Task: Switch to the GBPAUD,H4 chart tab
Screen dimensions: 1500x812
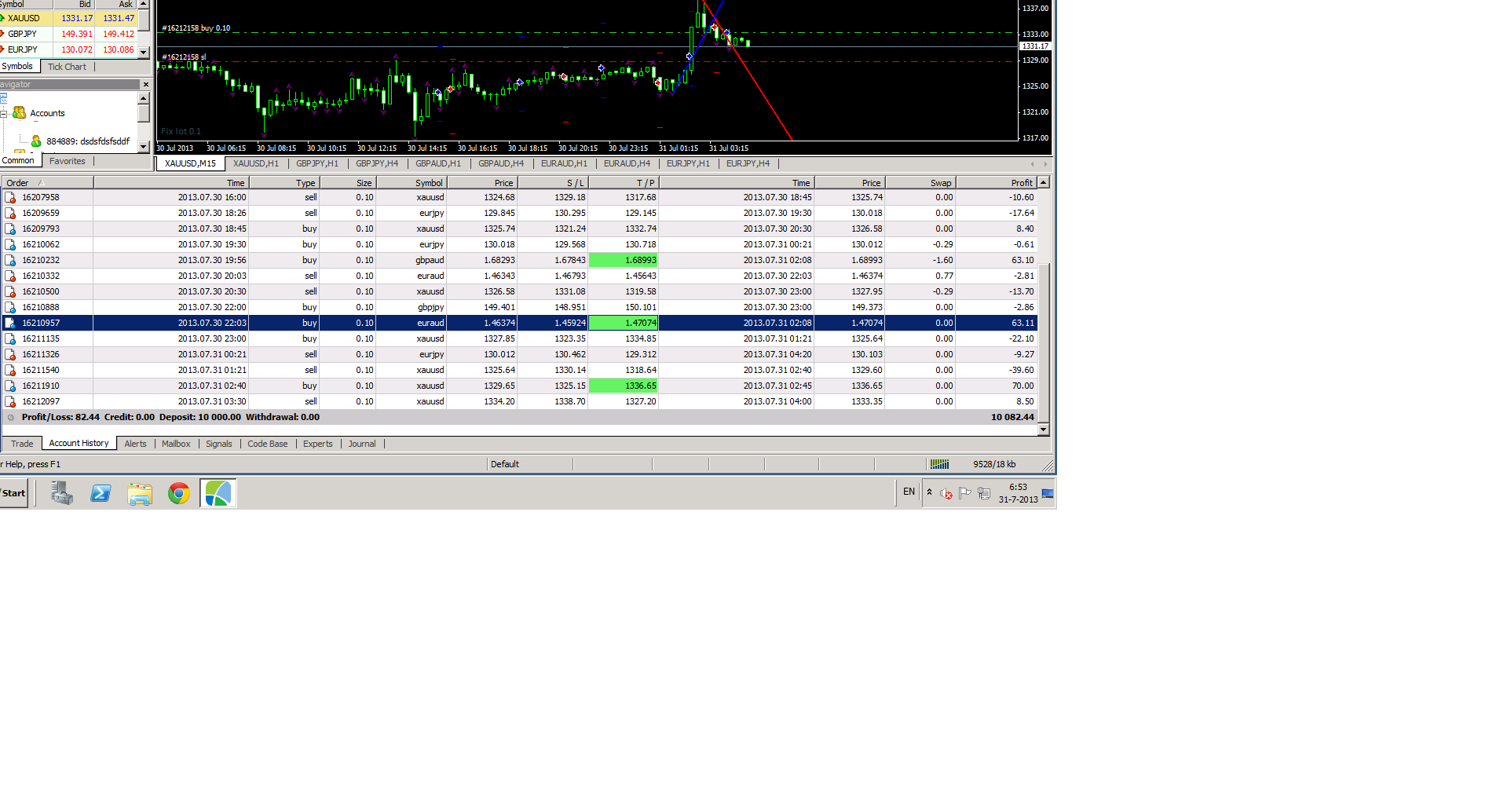Action: point(501,163)
